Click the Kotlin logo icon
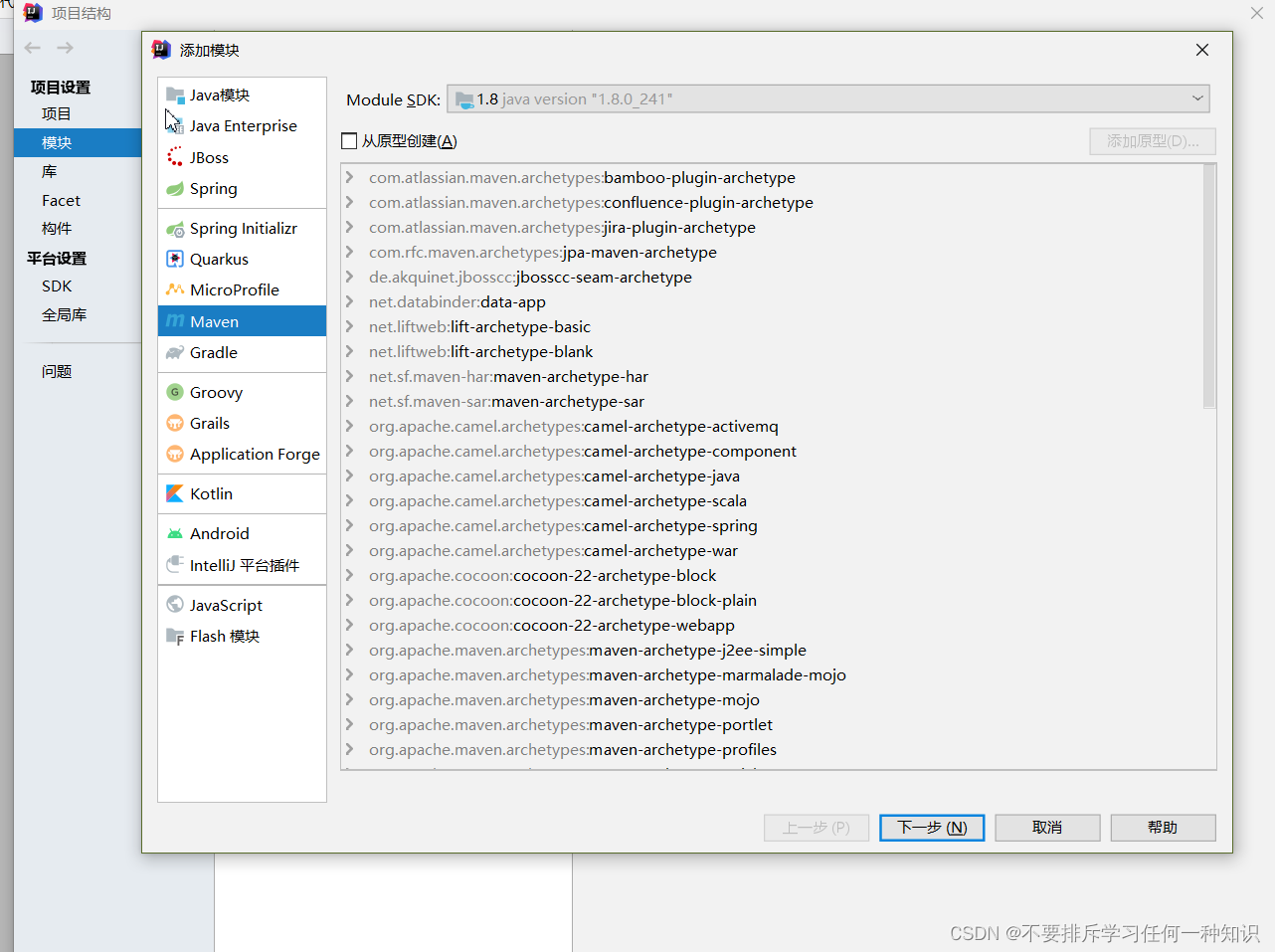Image resolution: width=1275 pixels, height=952 pixels. [175, 494]
